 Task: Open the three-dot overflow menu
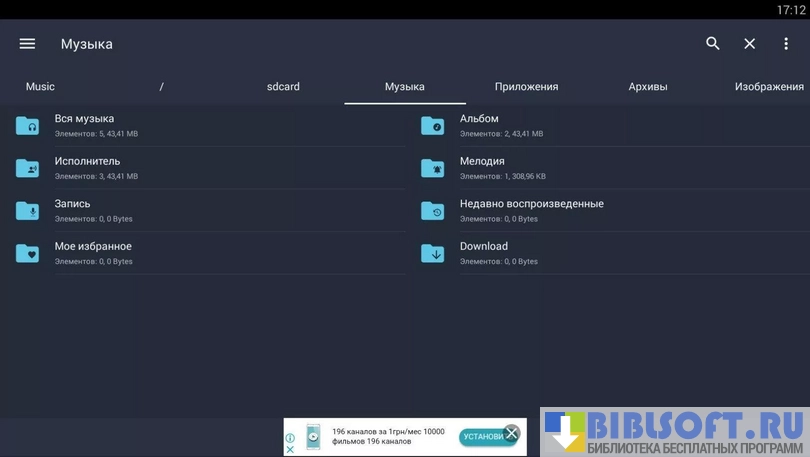[786, 44]
